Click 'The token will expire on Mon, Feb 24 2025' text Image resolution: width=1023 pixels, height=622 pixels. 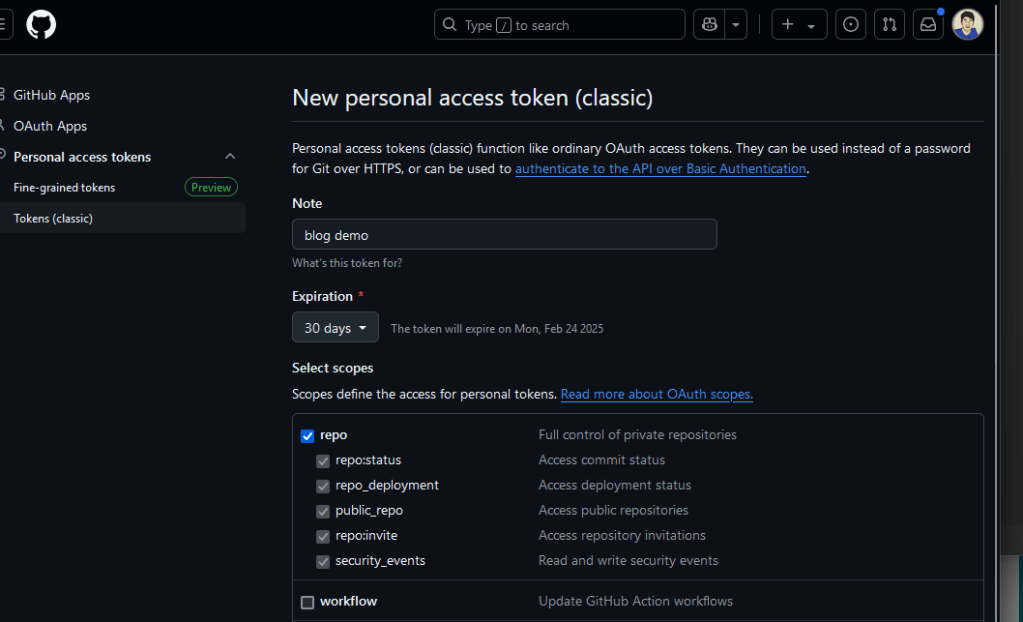(x=497, y=329)
